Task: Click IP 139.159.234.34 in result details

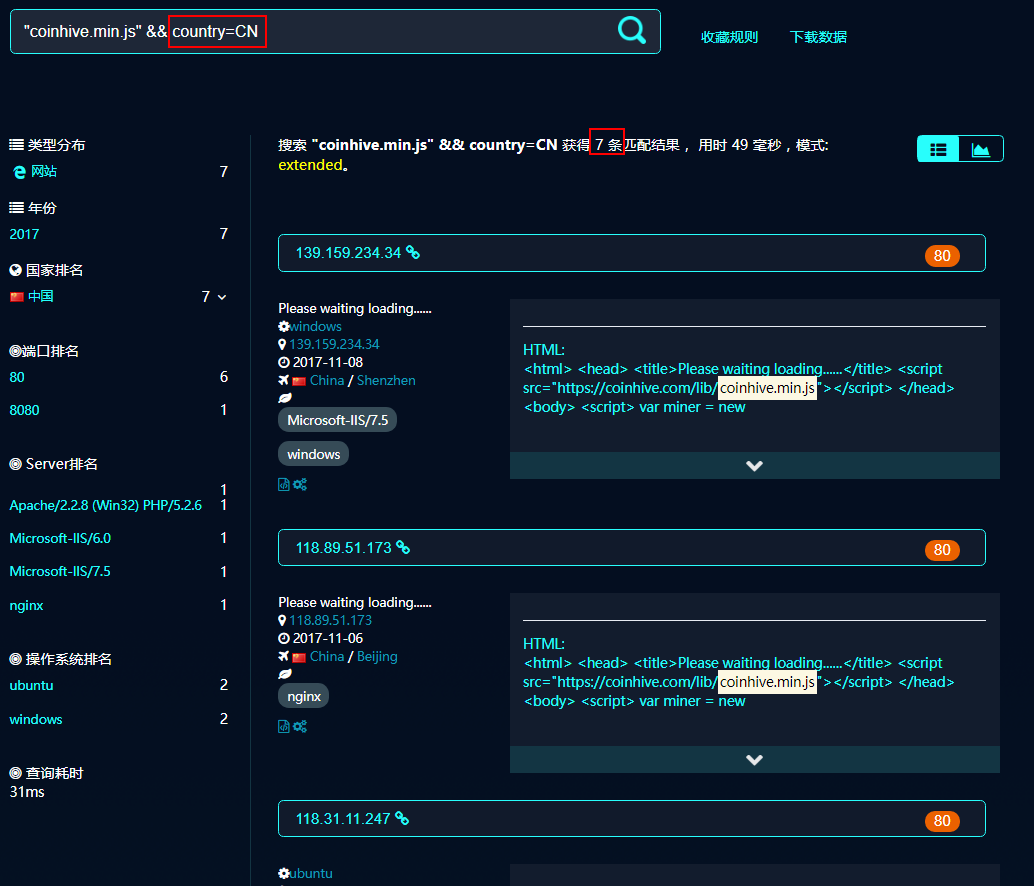Action: pyautogui.click(x=334, y=344)
